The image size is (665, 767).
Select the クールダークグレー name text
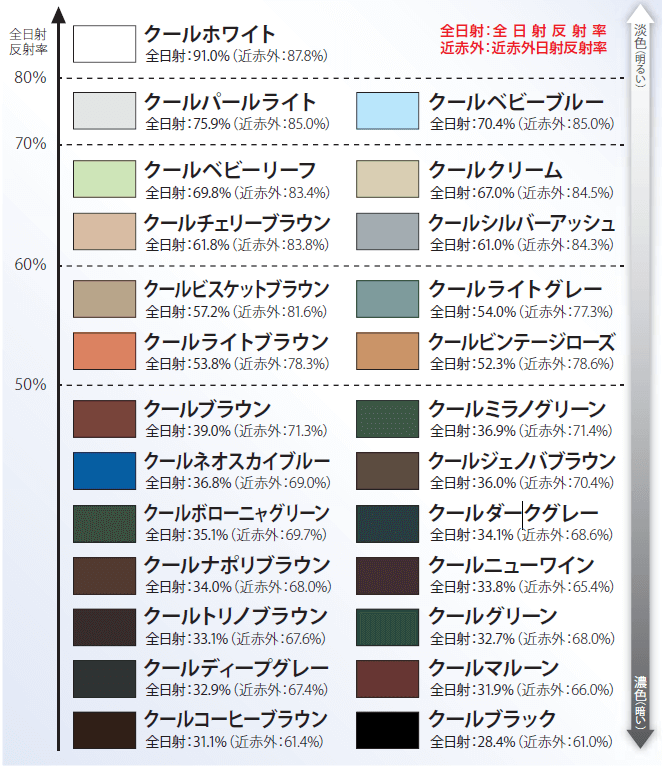point(512,514)
